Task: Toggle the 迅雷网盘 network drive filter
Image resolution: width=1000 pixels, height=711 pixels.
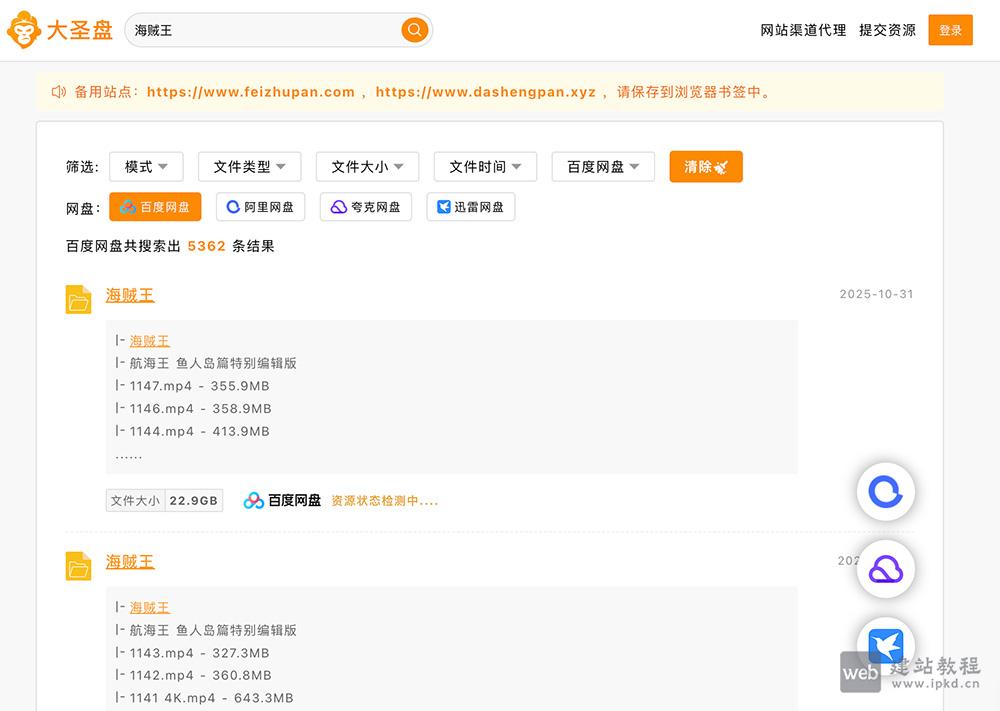Action: click(x=471, y=207)
